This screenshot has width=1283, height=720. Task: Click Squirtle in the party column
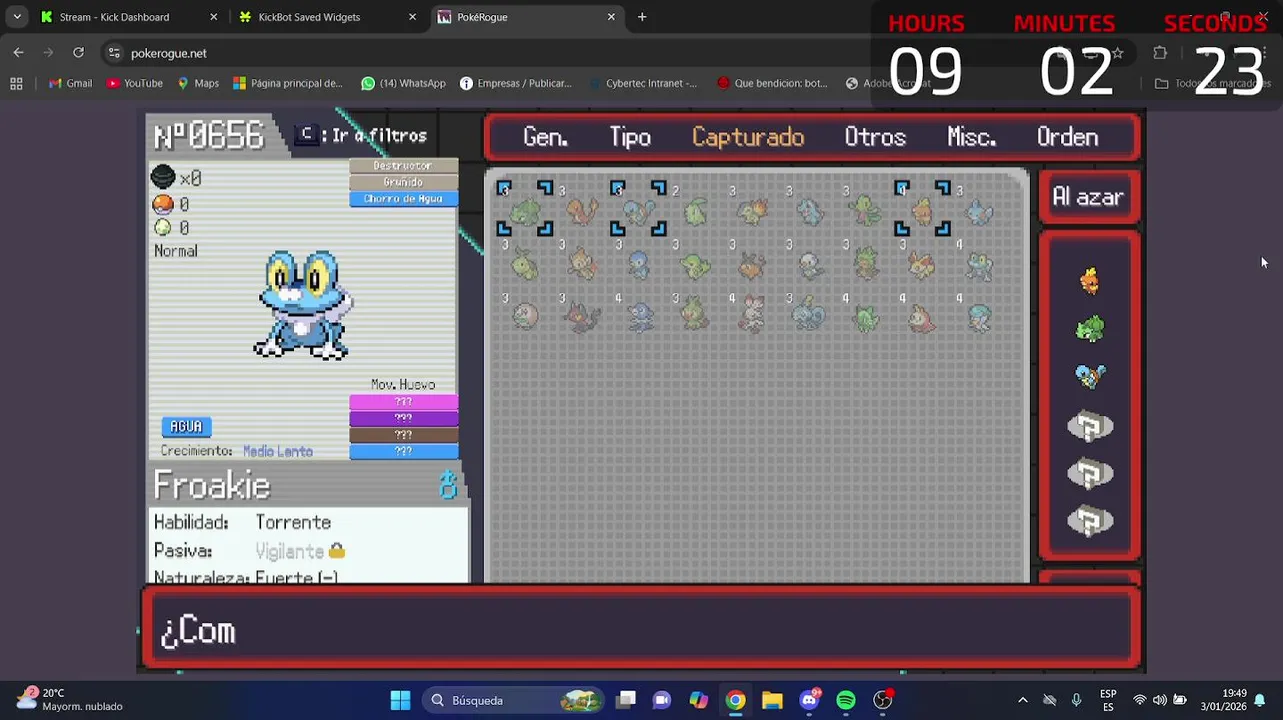1090,376
